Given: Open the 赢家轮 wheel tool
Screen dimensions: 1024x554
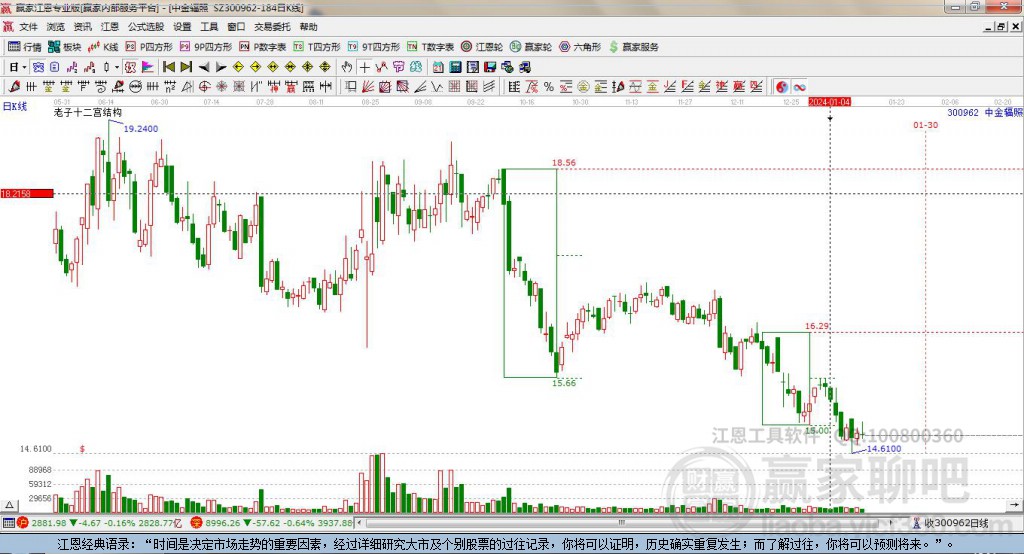Looking at the screenshot, I should tap(531, 47).
